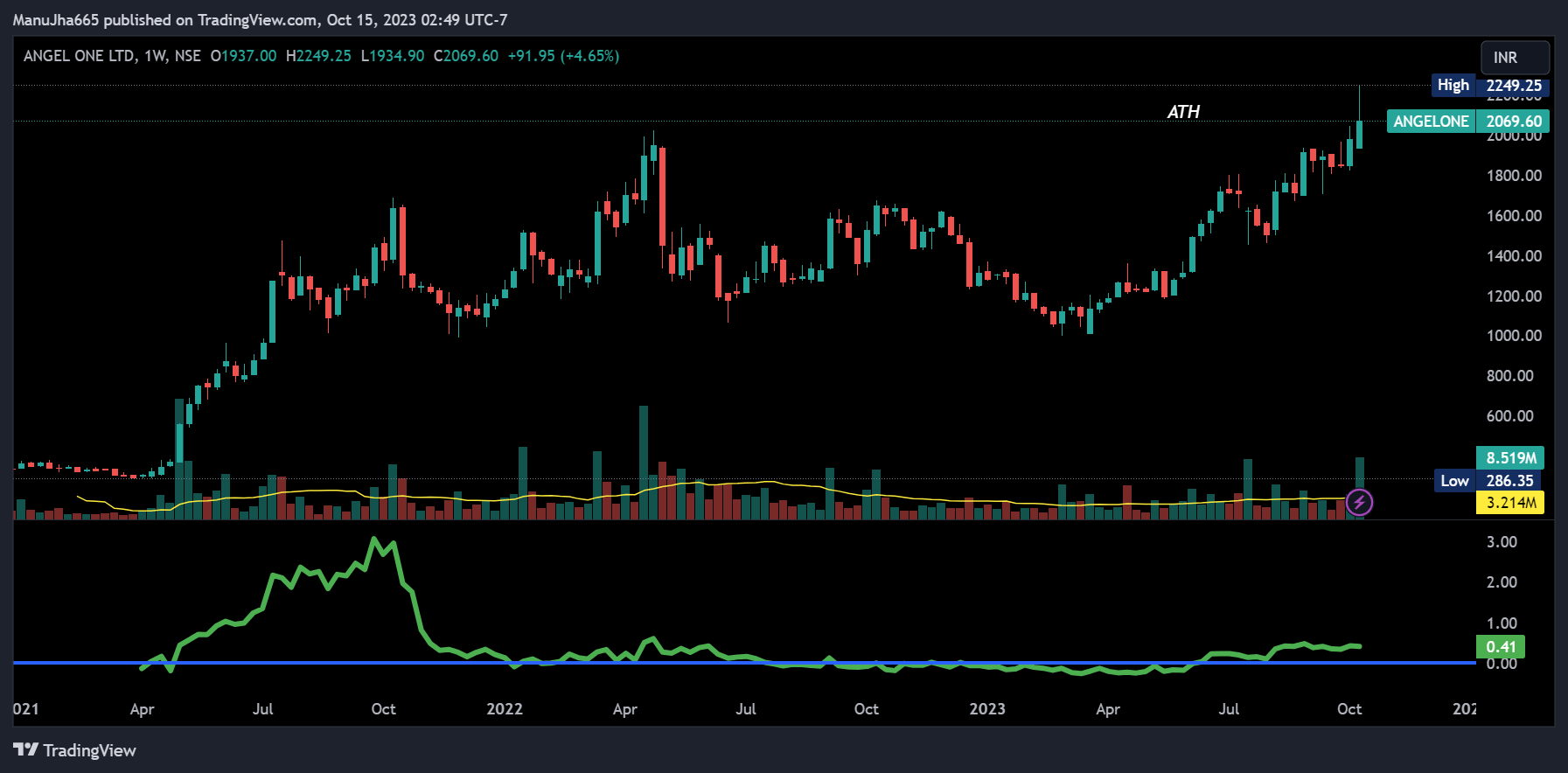This screenshot has width=1568, height=773.
Task: Click the 2023 label on time axis
Action: point(987,709)
